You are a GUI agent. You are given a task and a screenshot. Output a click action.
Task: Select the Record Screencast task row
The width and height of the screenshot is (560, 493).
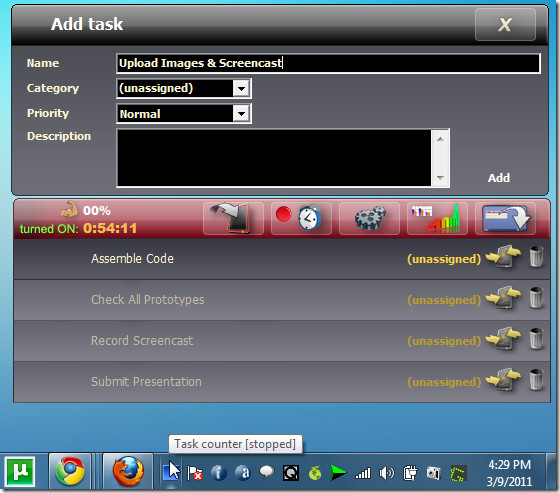[x=282, y=341]
